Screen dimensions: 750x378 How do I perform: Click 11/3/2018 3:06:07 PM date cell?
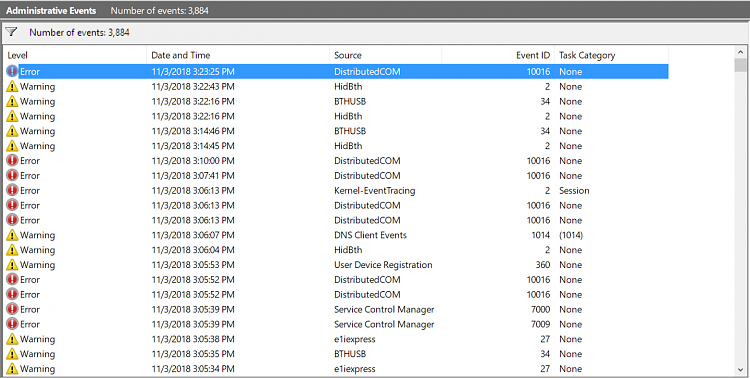pyautogui.click(x=193, y=235)
